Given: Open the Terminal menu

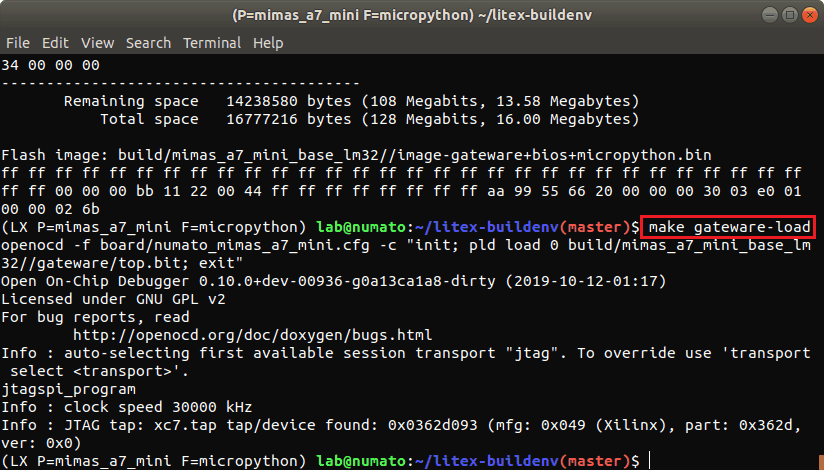Looking at the screenshot, I should point(212,43).
